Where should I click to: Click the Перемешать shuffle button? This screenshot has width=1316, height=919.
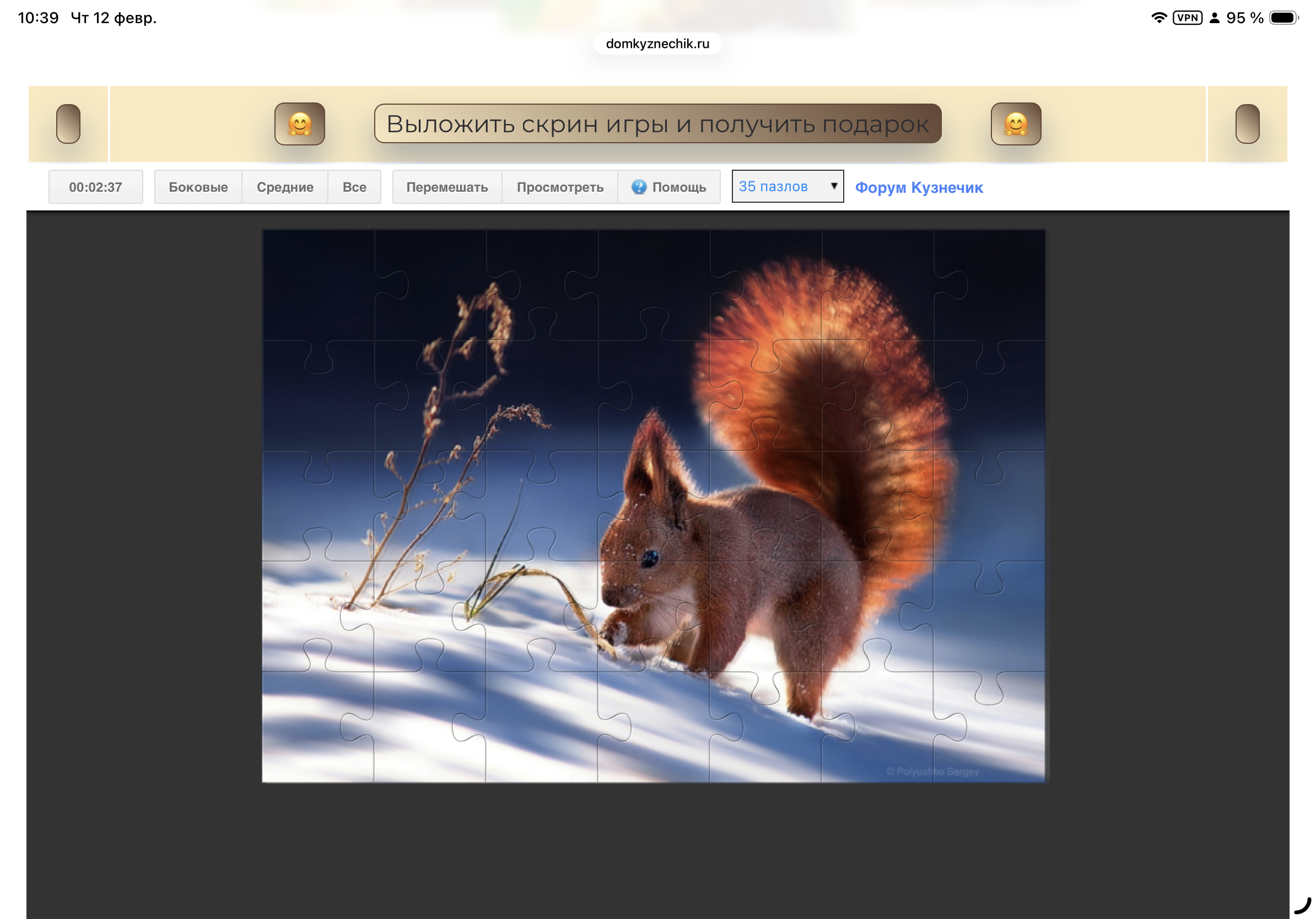point(446,187)
